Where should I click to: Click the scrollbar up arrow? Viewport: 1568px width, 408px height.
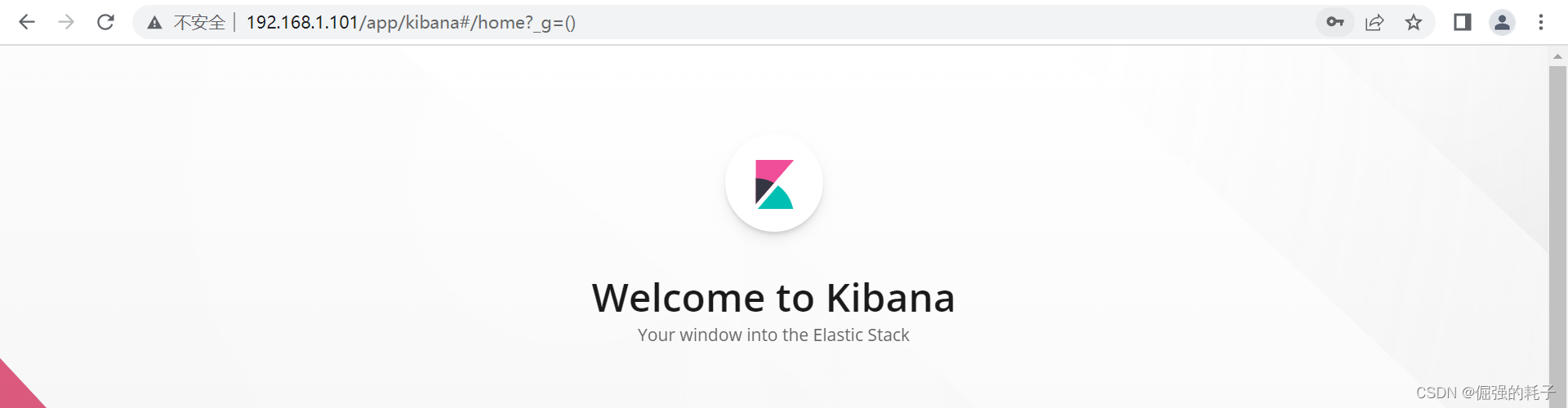pyautogui.click(x=1557, y=56)
